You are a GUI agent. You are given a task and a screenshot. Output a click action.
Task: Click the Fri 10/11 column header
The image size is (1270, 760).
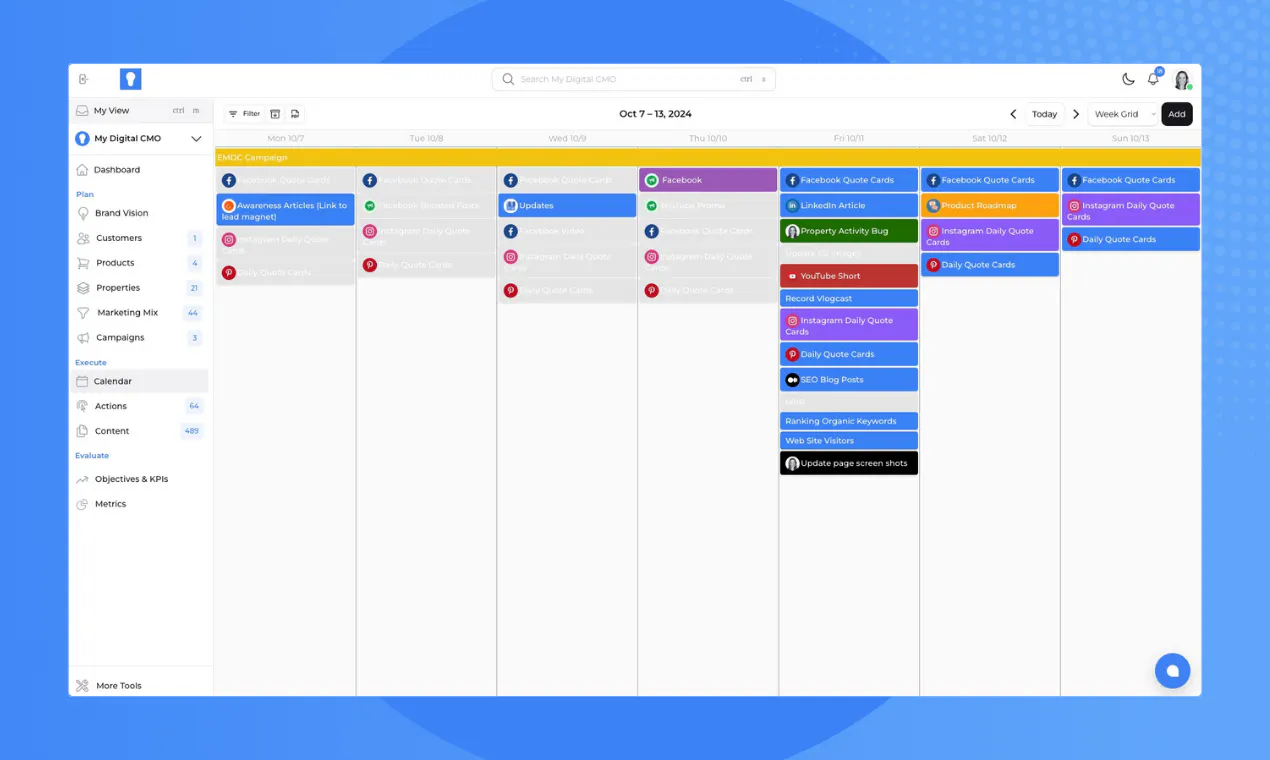849,139
